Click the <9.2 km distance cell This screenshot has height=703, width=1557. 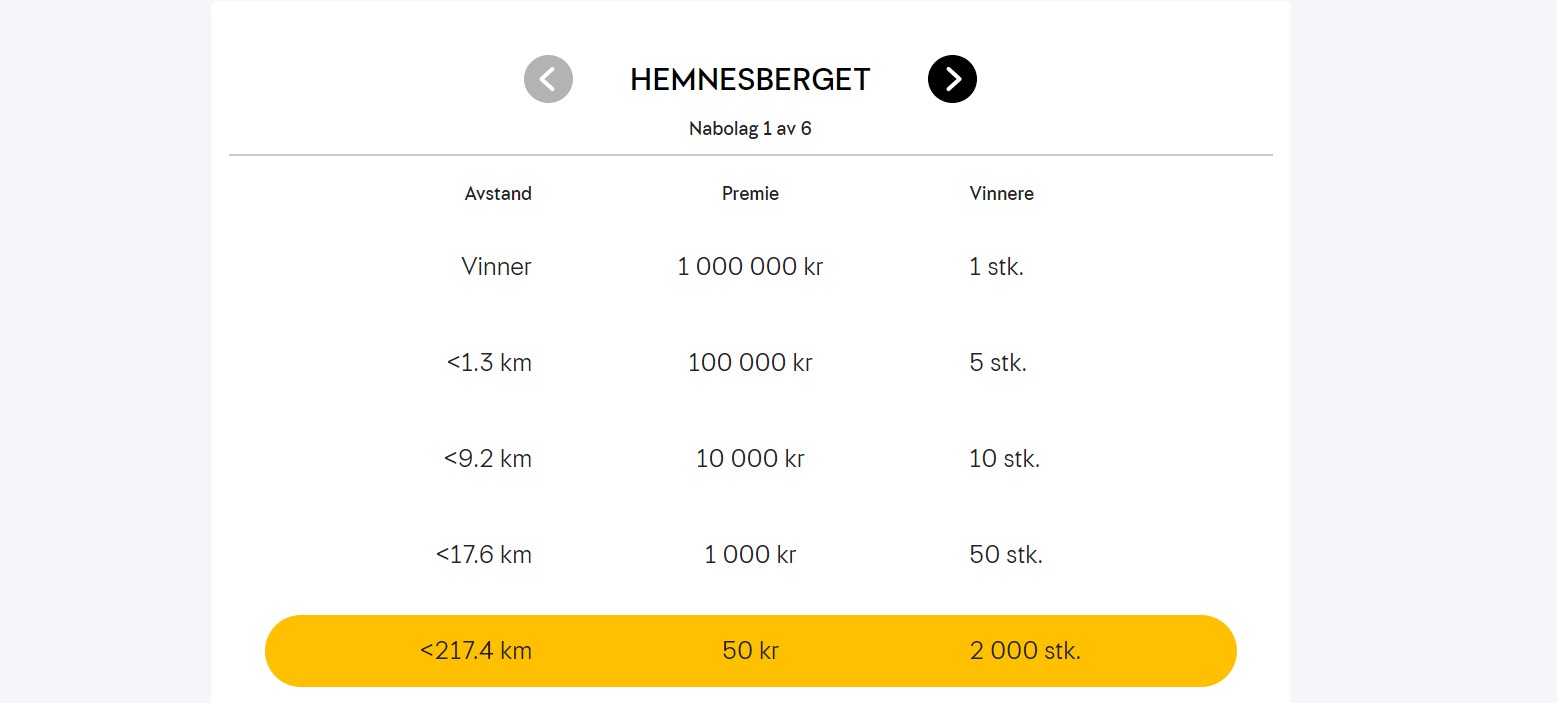click(488, 459)
